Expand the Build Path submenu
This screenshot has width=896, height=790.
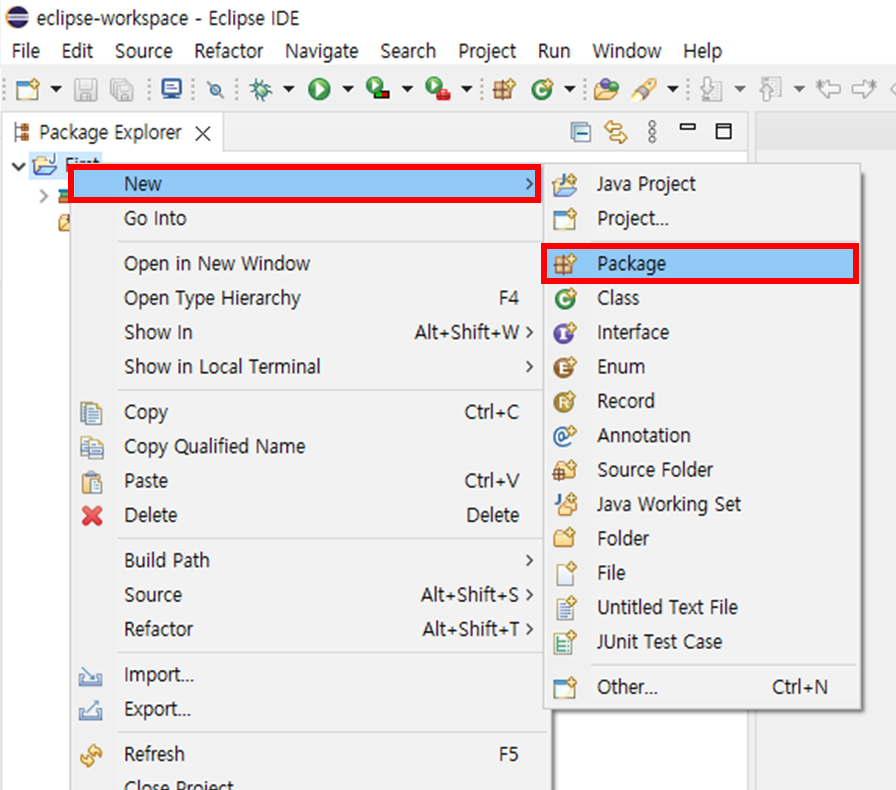tap(306, 560)
